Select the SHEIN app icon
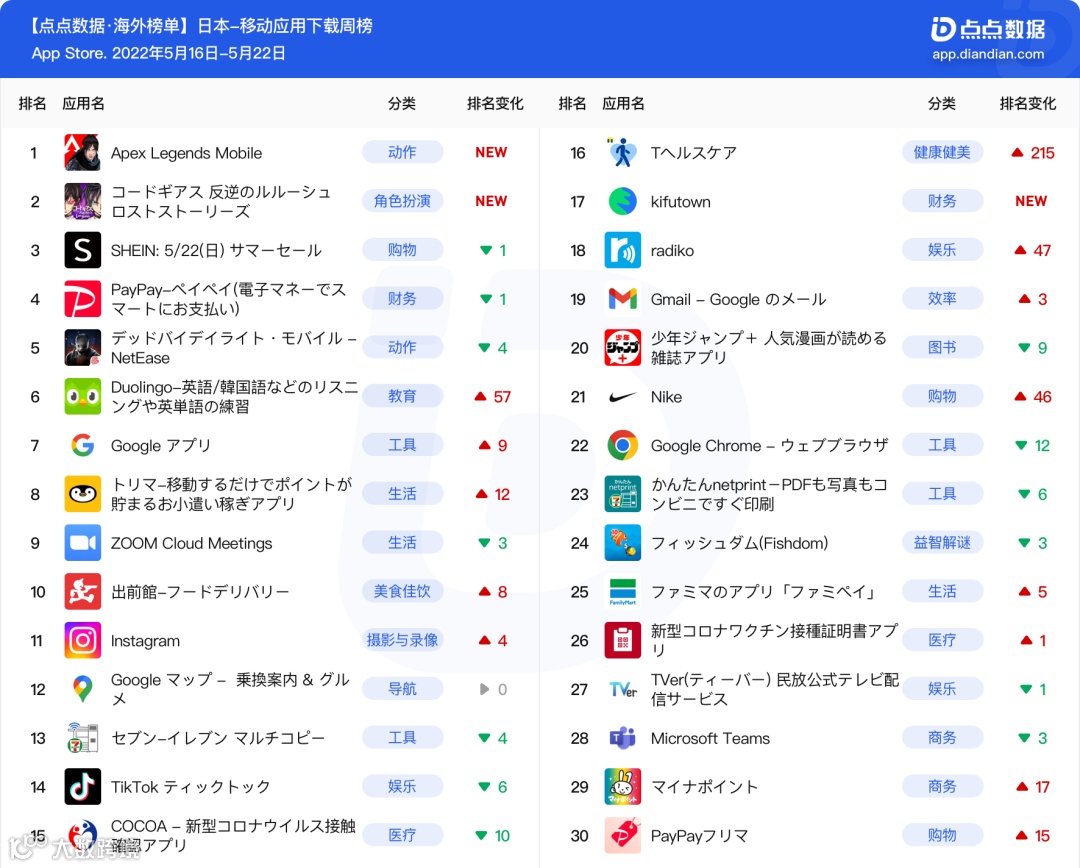The image size is (1080, 868). pos(82,250)
